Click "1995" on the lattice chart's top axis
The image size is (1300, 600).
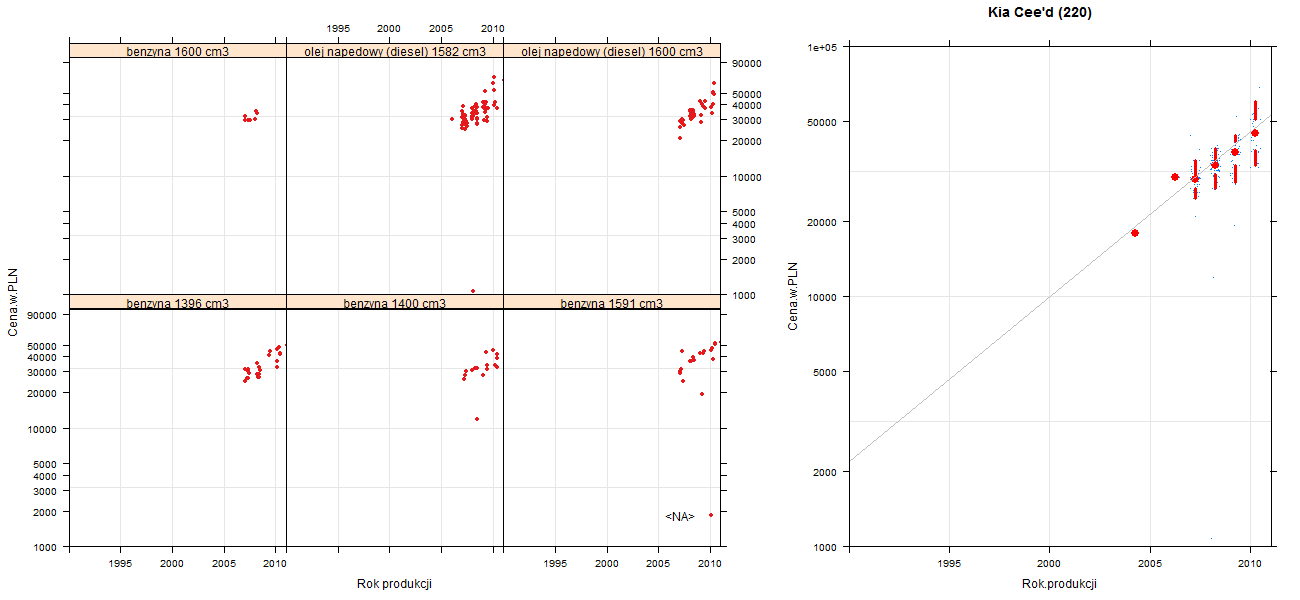pyautogui.click(x=338, y=28)
